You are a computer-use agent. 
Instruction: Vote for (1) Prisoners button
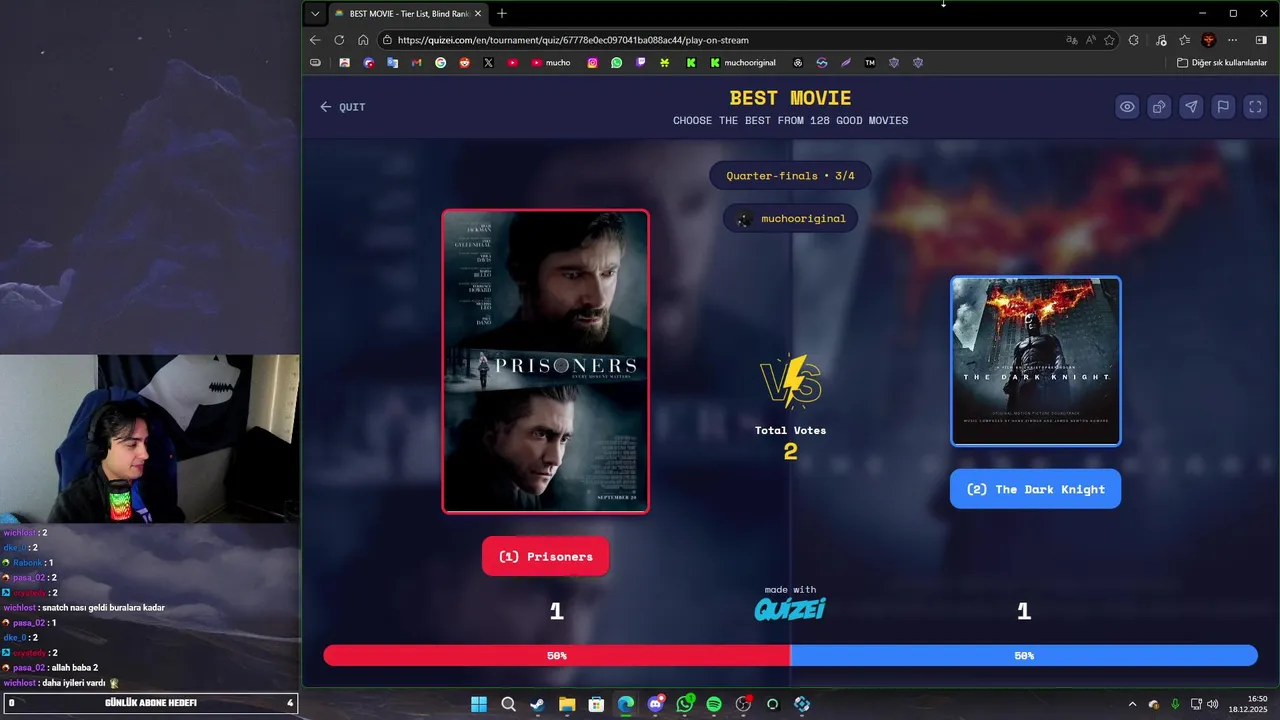coord(546,556)
